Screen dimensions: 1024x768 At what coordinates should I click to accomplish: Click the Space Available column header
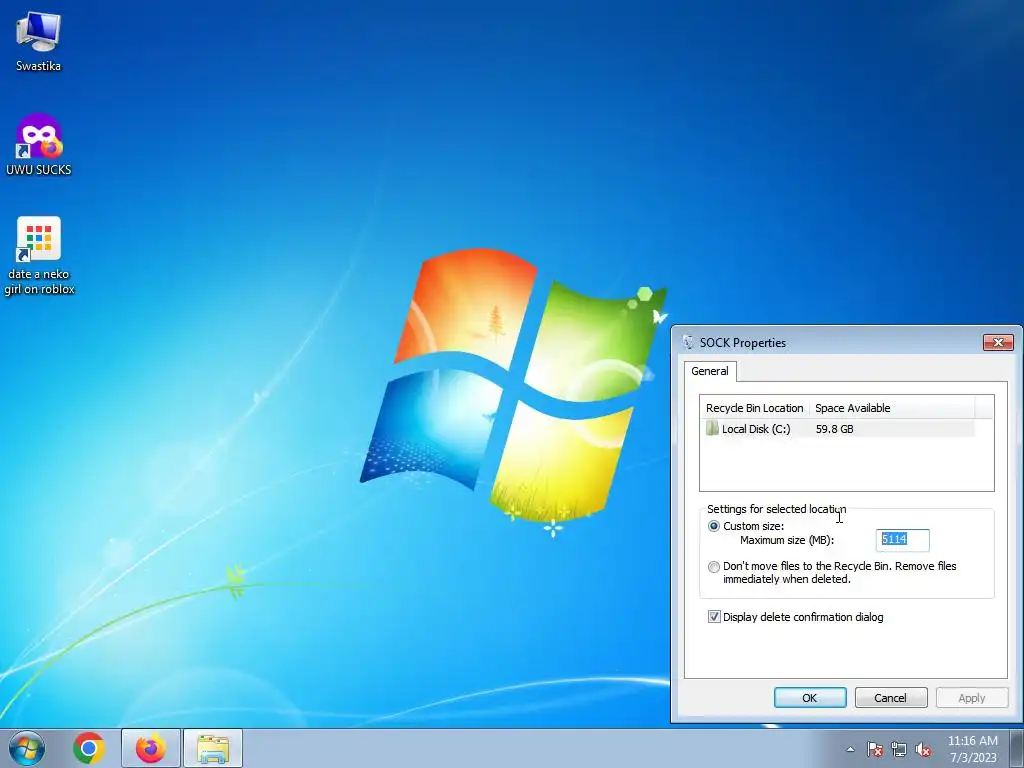coord(891,408)
